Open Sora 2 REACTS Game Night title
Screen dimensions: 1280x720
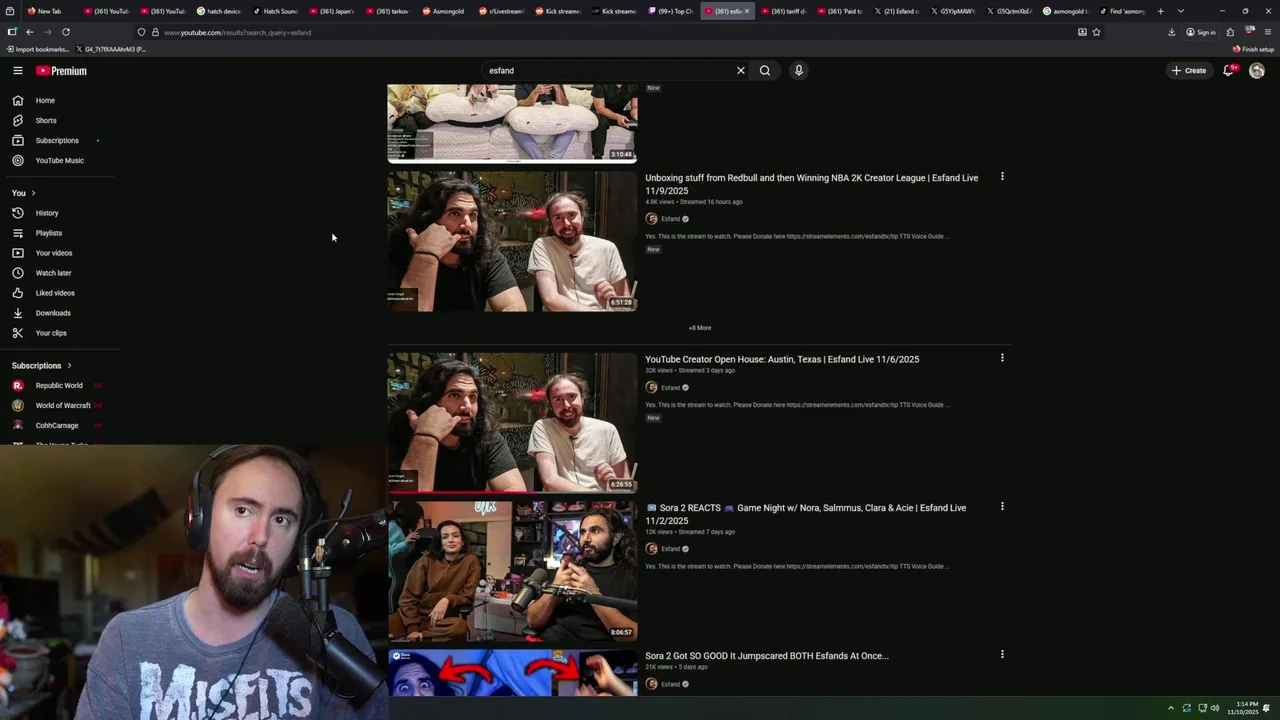[805, 514]
